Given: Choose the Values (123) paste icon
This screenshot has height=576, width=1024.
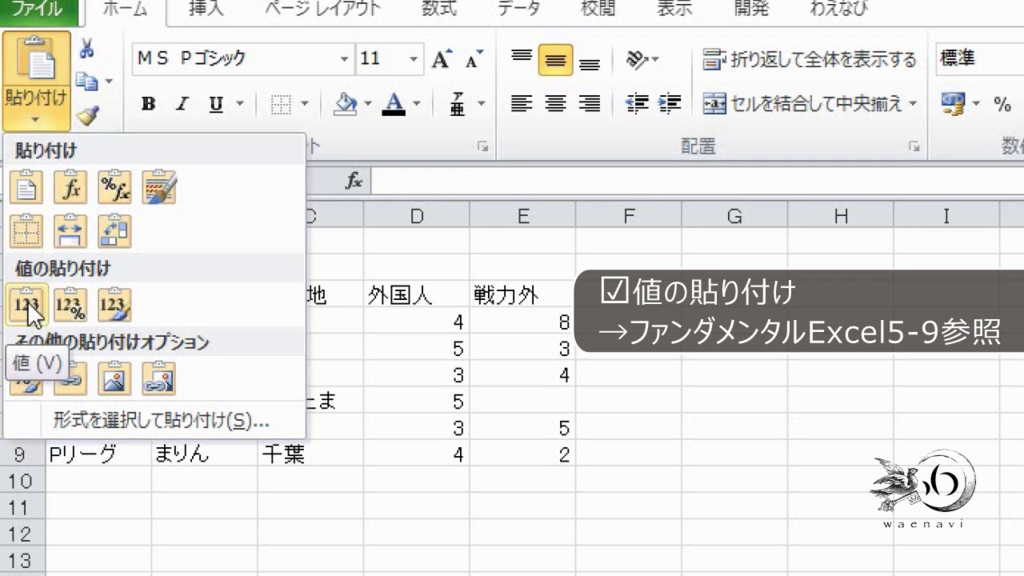Looking at the screenshot, I should (x=26, y=305).
